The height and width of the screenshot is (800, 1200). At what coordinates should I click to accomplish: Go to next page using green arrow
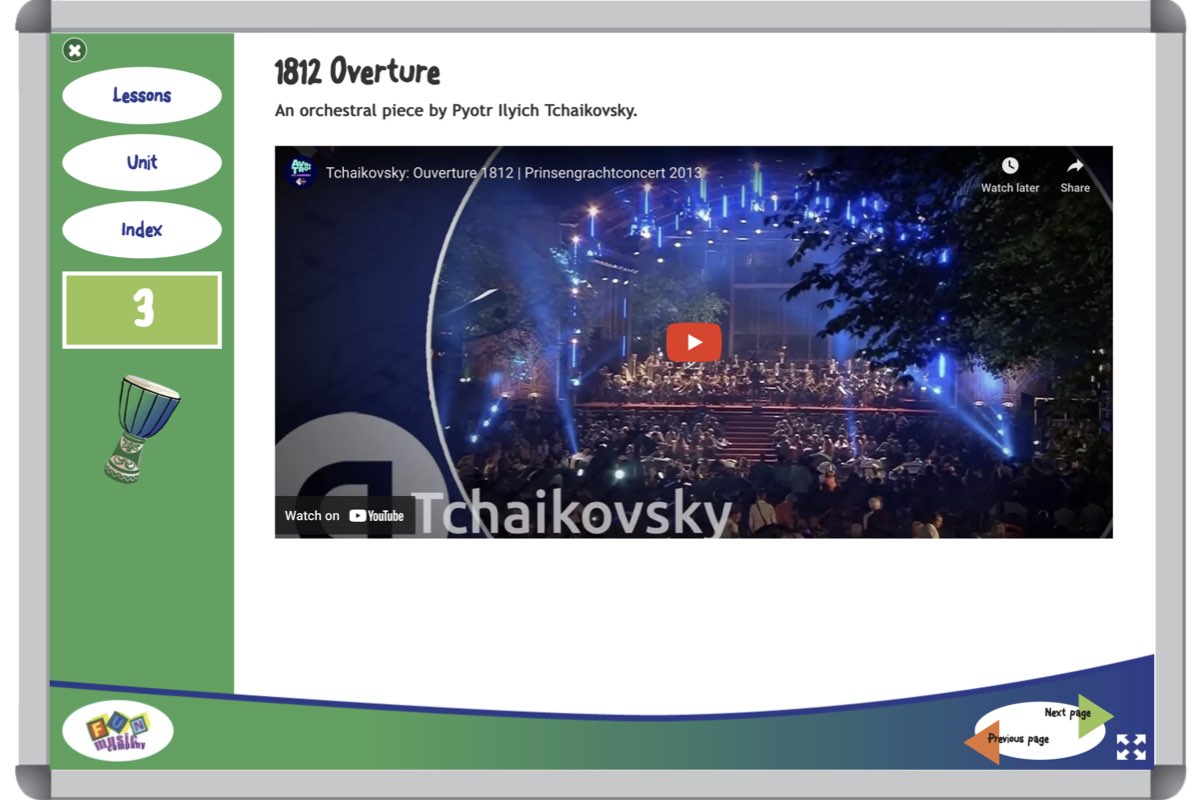(1092, 715)
